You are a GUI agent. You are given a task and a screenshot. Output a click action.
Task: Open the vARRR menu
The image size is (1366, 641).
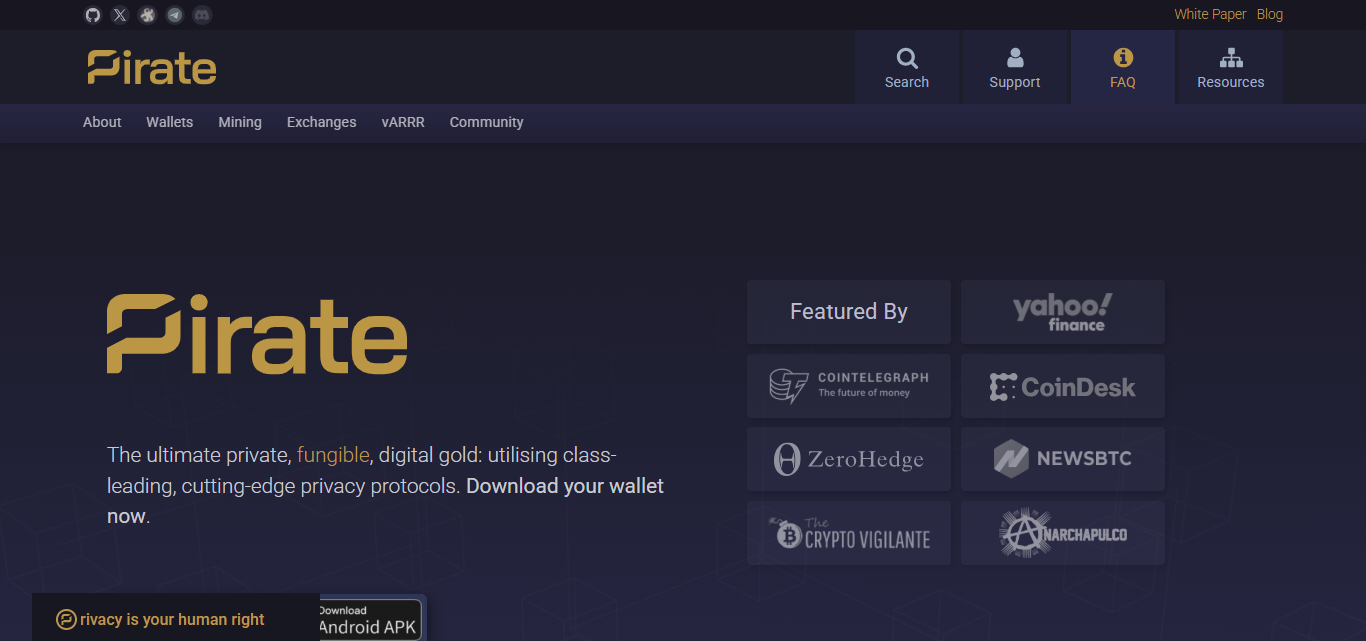(403, 122)
